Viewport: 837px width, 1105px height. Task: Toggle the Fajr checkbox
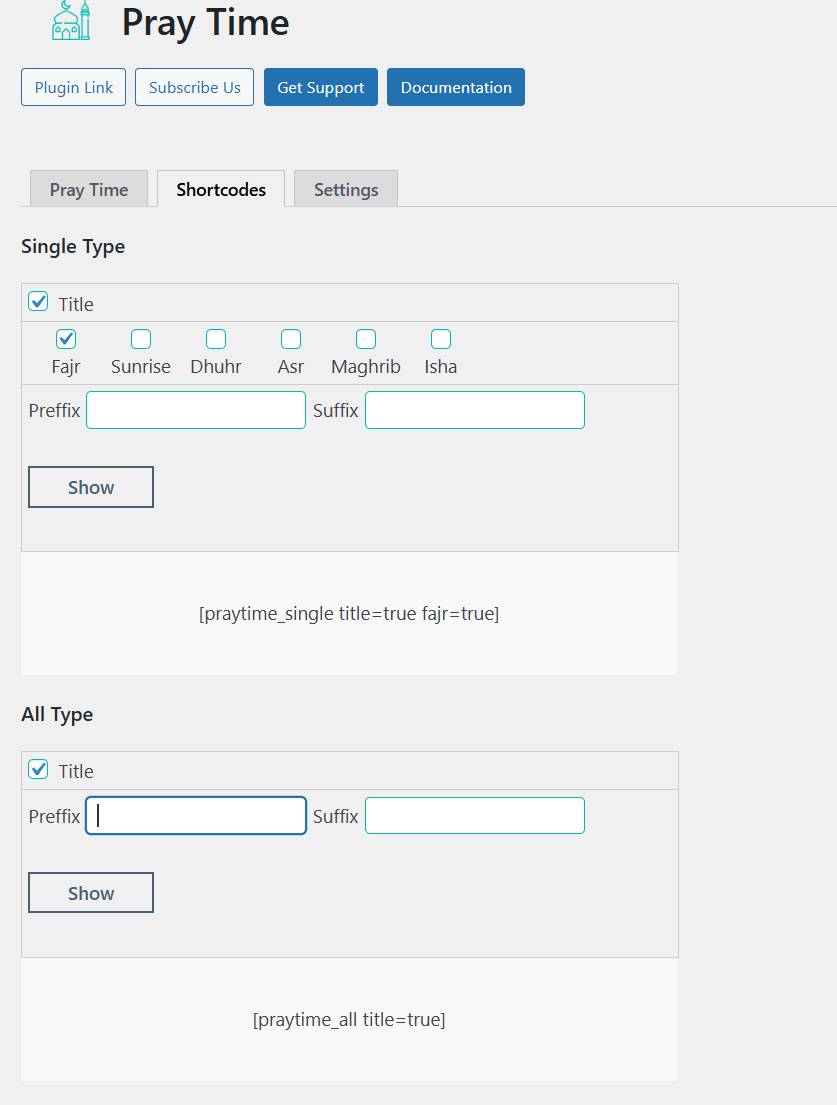point(66,339)
